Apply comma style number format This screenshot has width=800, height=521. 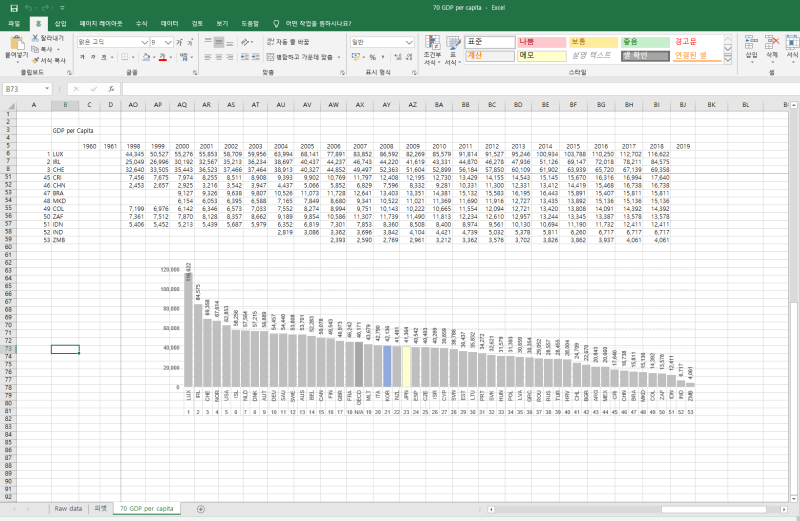point(383,57)
